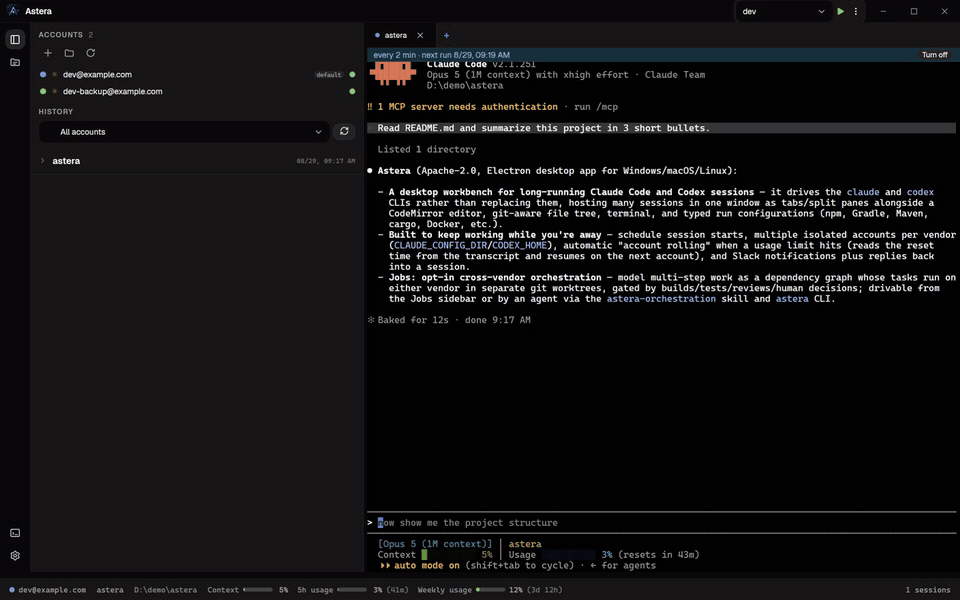Click the default badge on dev@example.com
The width and height of the screenshot is (960, 600).
[x=329, y=75]
